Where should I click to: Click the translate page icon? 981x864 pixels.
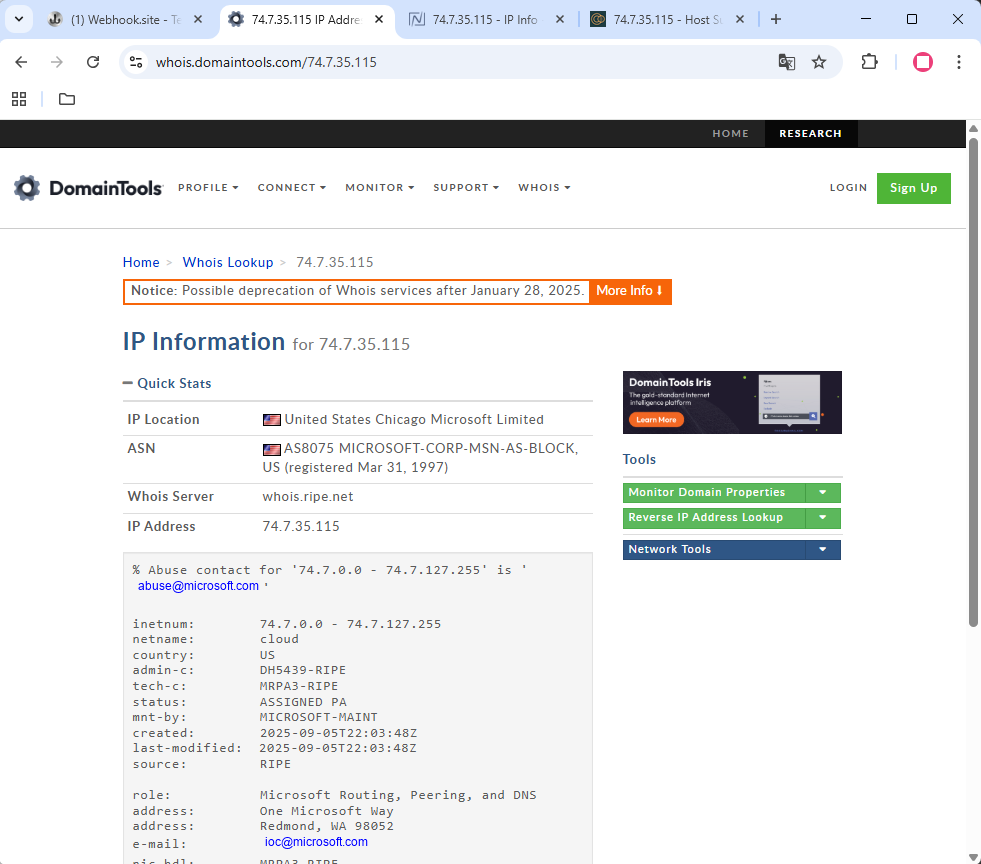click(786, 62)
